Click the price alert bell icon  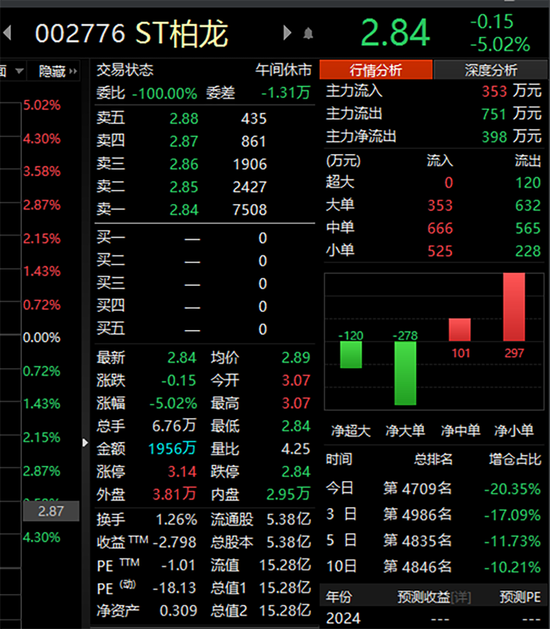(x=308, y=33)
